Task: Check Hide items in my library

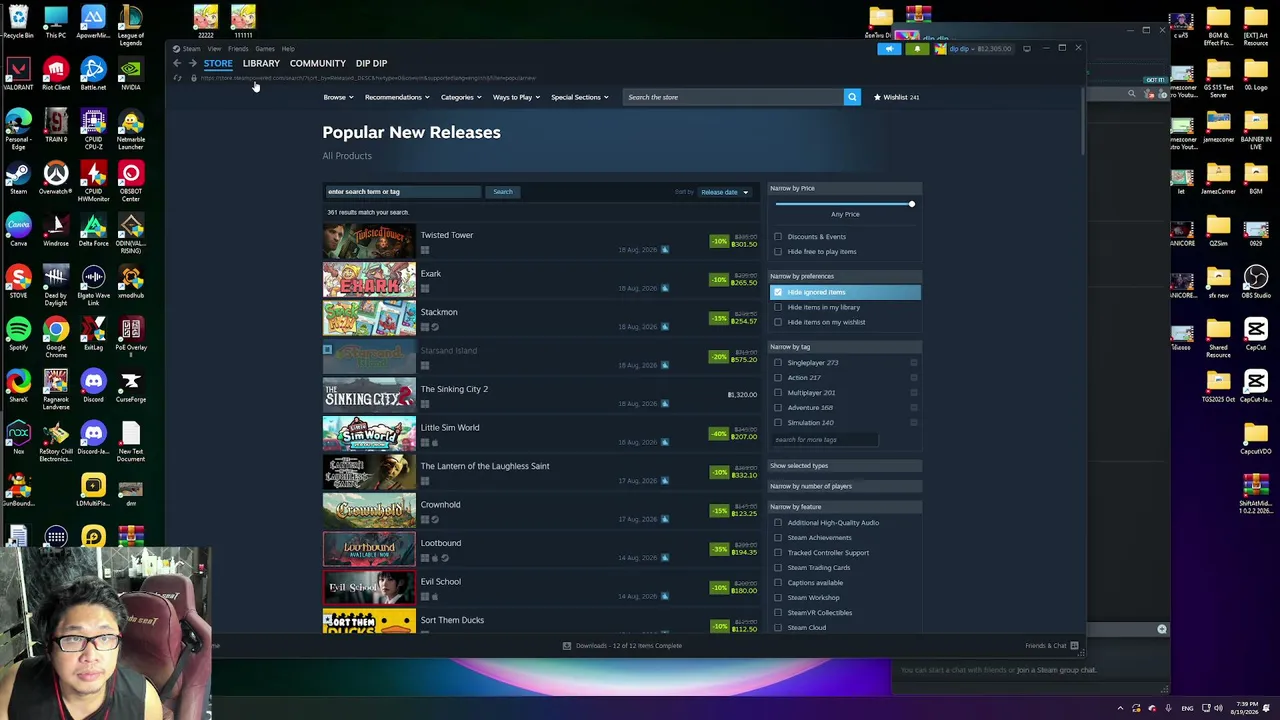Action: click(x=778, y=307)
